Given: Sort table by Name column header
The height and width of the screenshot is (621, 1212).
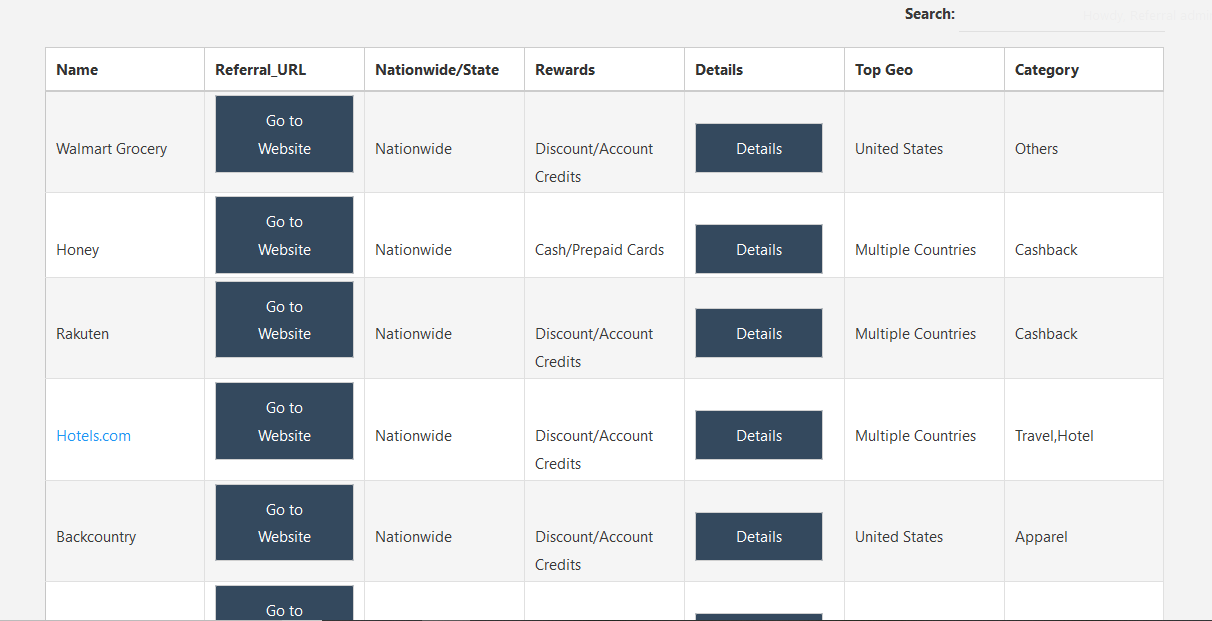Looking at the screenshot, I should pyautogui.click(x=125, y=70).
